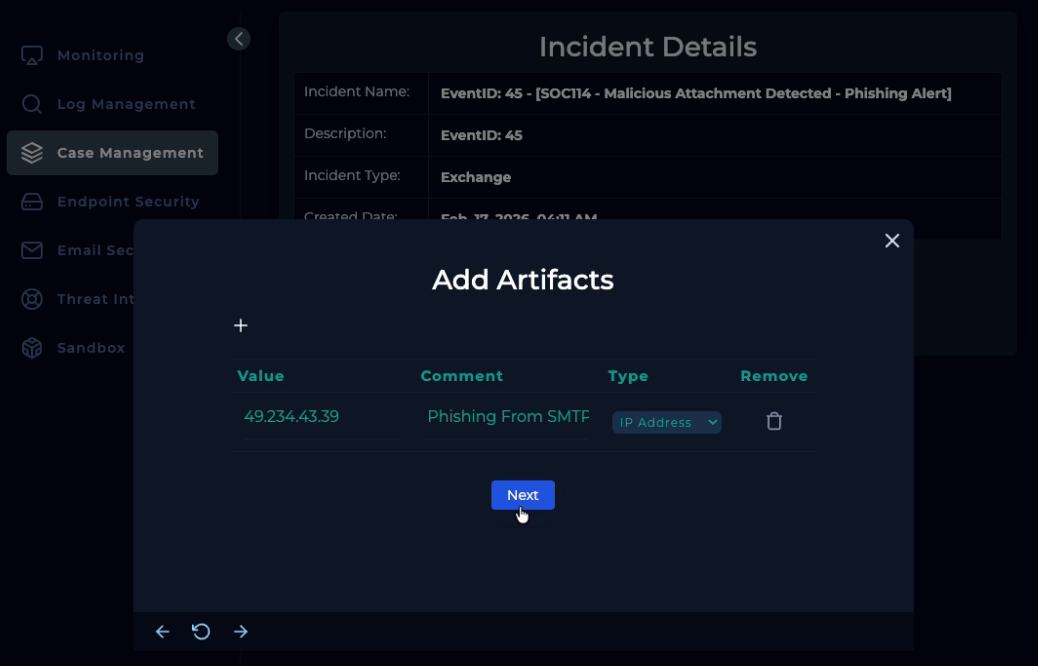Collapse the left sidebar
Viewport: 1038px width, 666px height.
click(238, 39)
